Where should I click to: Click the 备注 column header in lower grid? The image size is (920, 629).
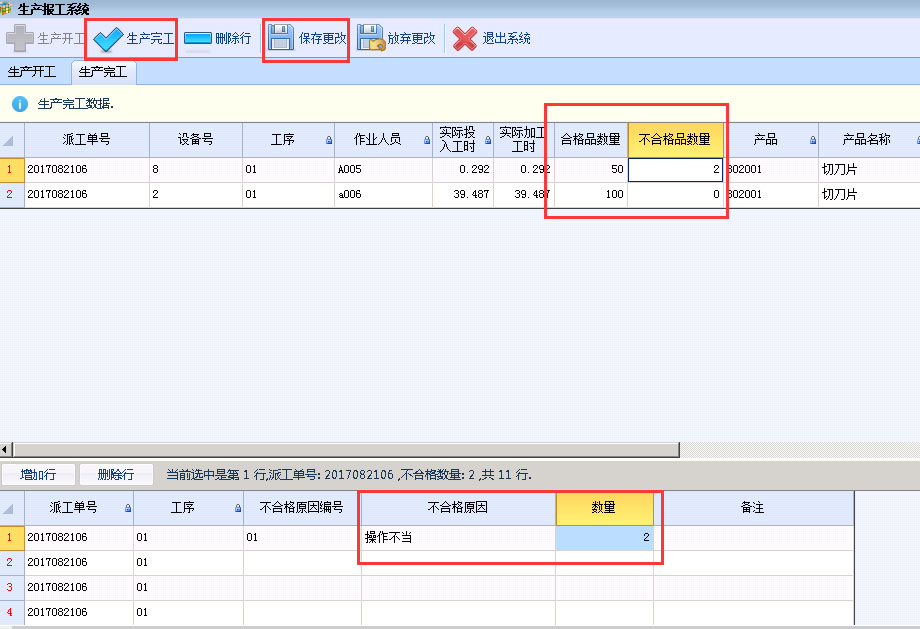[x=752, y=508]
